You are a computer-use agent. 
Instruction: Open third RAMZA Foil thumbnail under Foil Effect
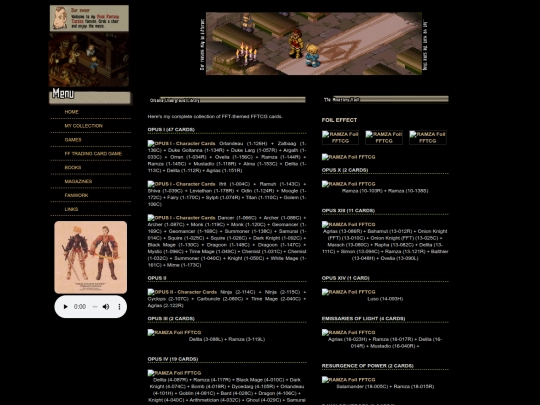pyautogui.click(x=428, y=137)
